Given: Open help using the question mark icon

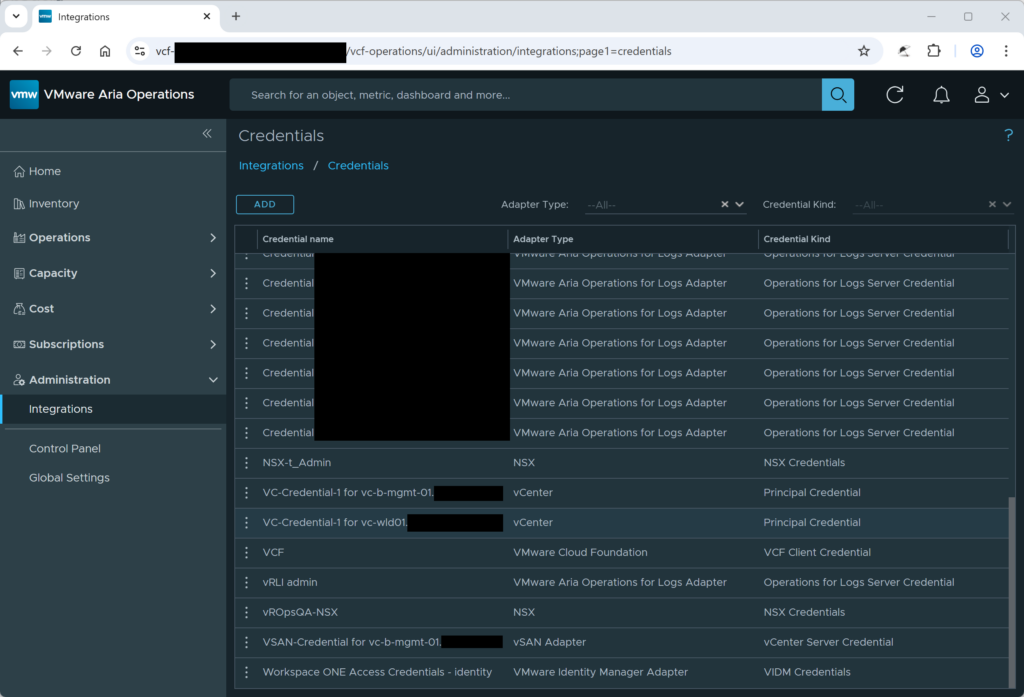Looking at the screenshot, I should pyautogui.click(x=1008, y=135).
